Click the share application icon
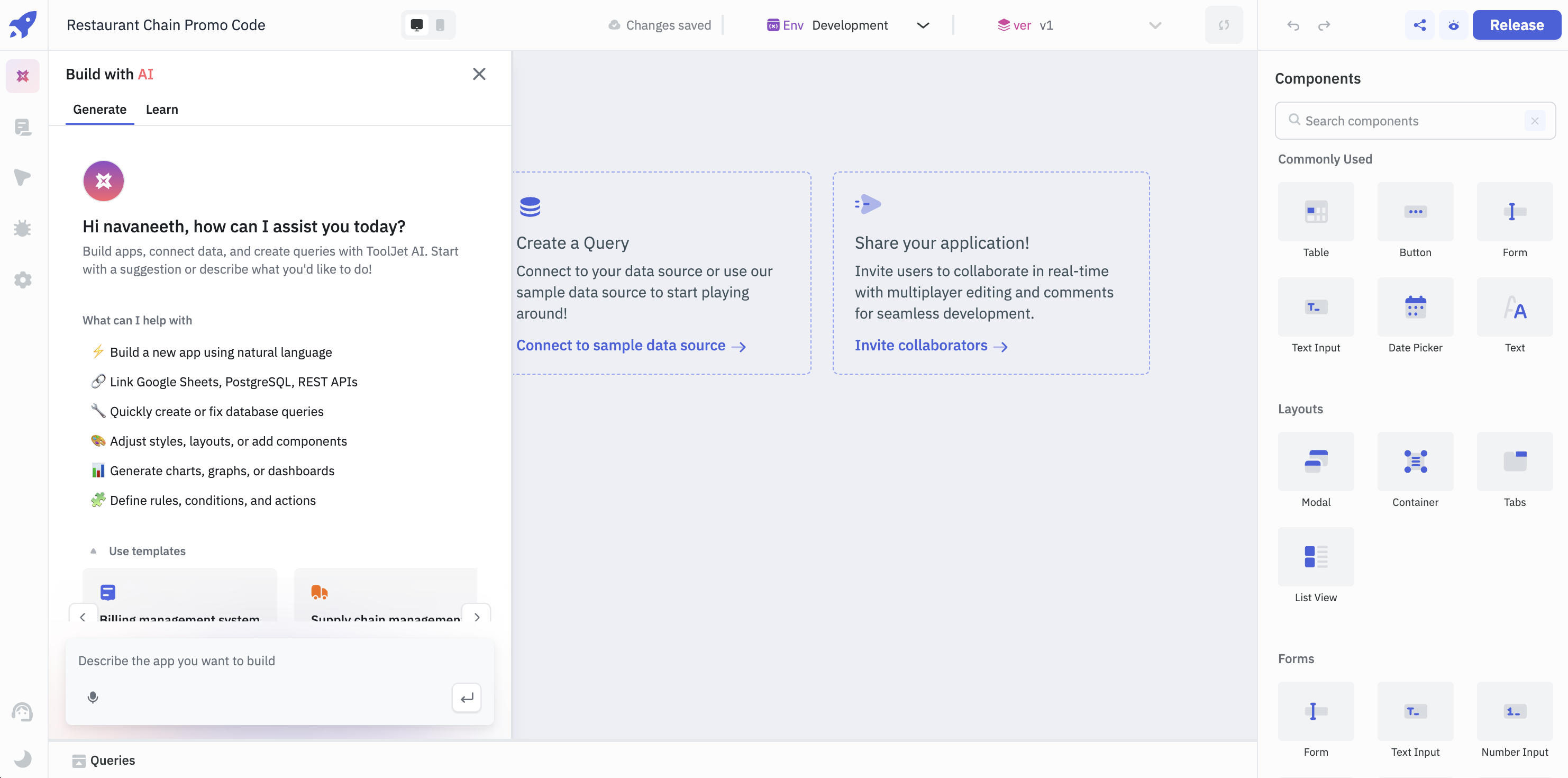 pos(1419,25)
